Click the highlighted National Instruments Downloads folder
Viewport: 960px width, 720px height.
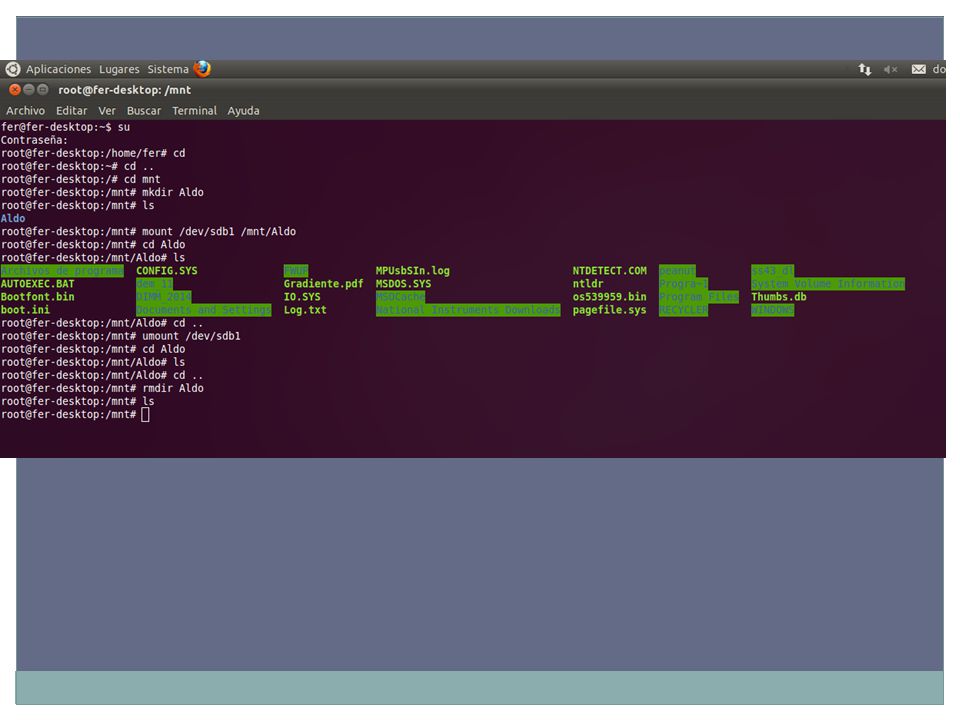468,310
